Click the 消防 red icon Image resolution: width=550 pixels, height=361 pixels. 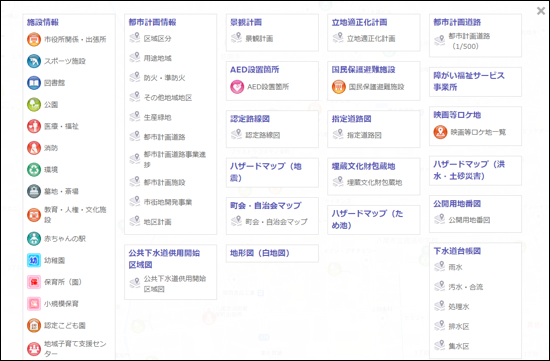34,148
